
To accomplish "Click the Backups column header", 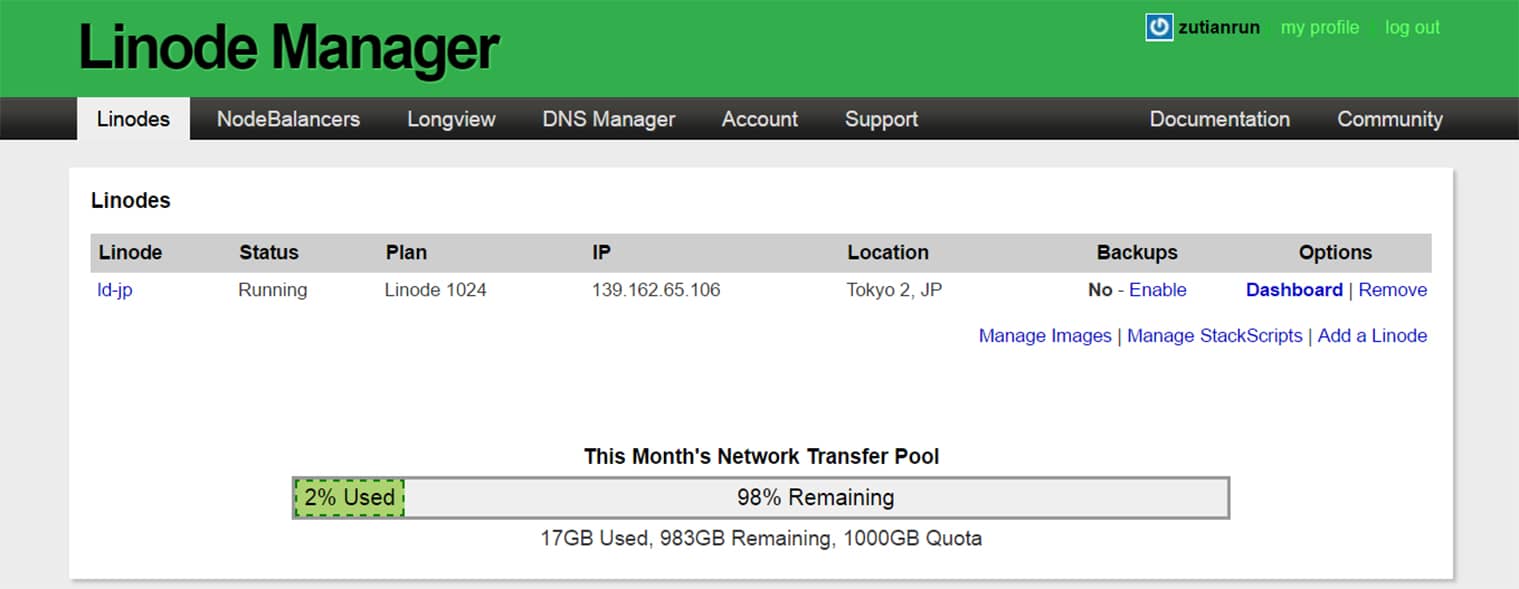I will [x=1137, y=253].
